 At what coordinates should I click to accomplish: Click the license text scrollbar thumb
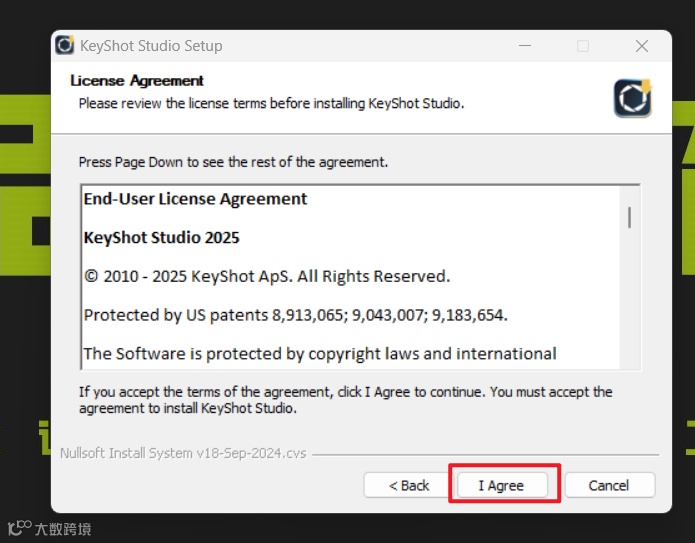pos(629,217)
